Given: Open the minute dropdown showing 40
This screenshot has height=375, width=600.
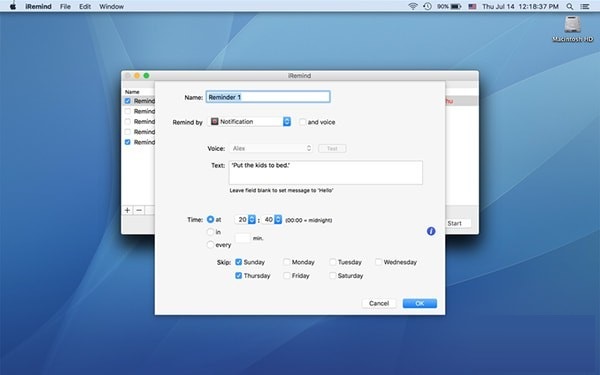Looking at the screenshot, I should (271, 219).
